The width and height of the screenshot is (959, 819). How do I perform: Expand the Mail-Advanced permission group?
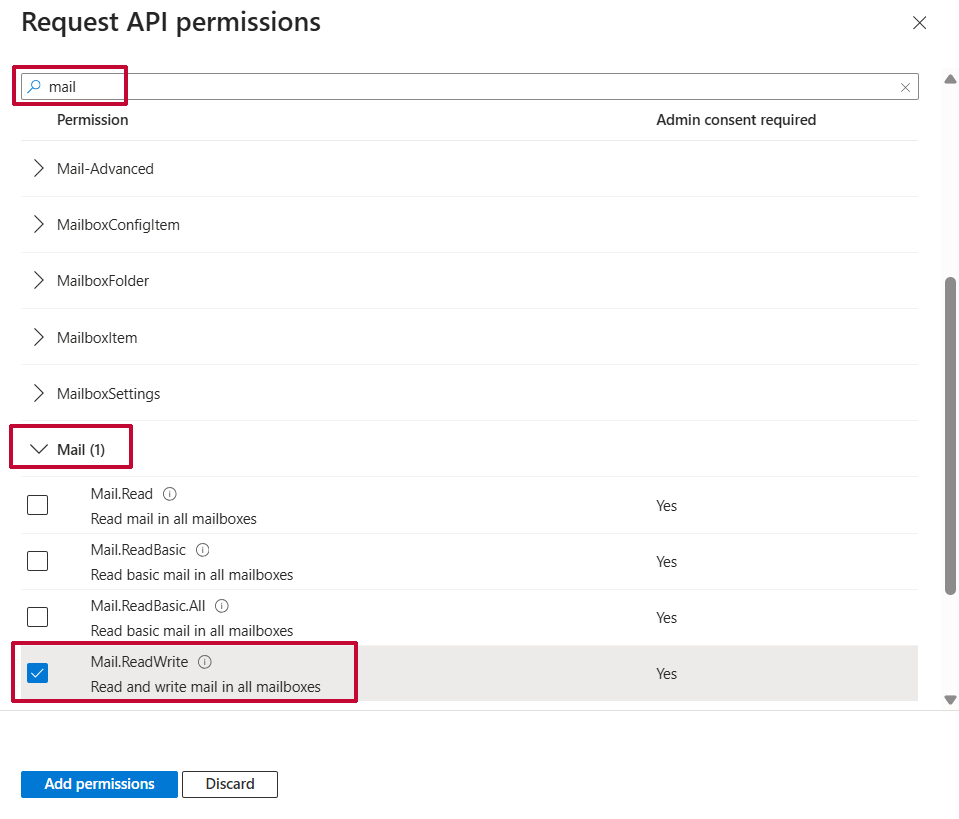coord(39,169)
